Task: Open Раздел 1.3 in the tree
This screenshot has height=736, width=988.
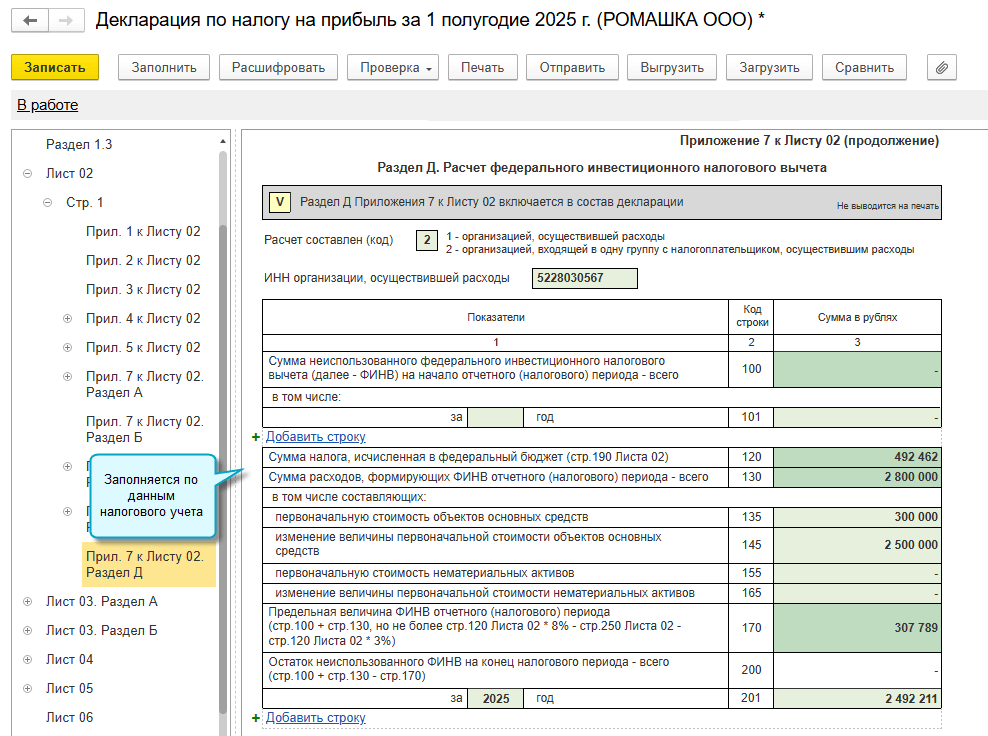Action: coord(79,144)
